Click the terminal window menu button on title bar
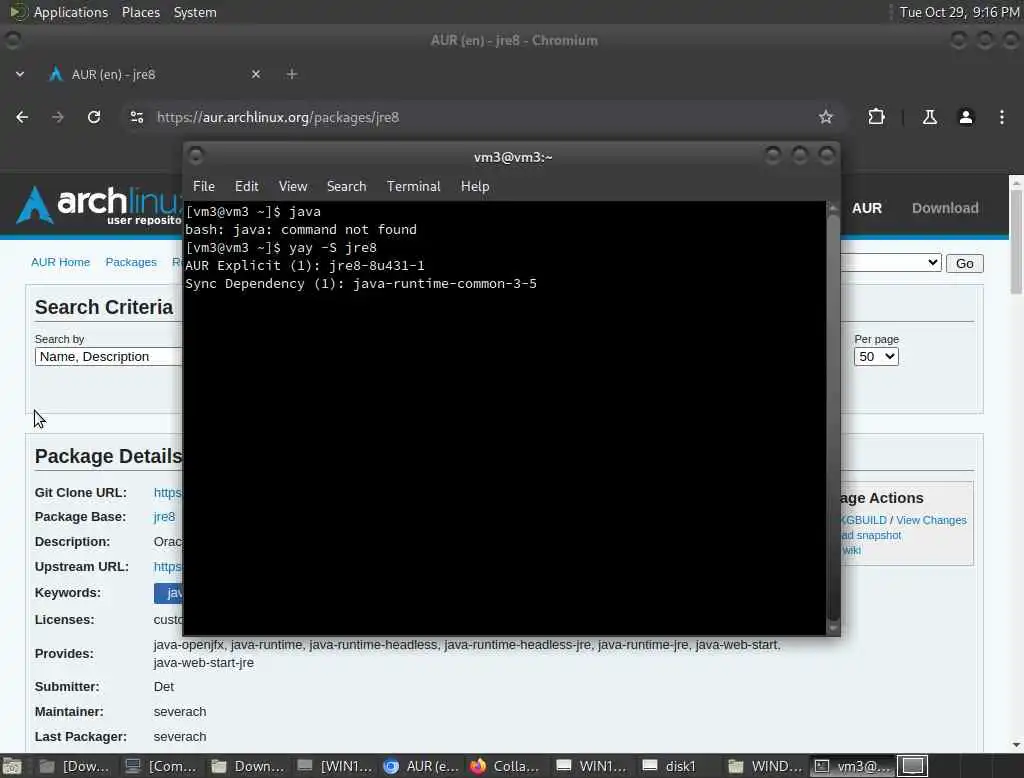This screenshot has width=1024, height=778. (195, 156)
